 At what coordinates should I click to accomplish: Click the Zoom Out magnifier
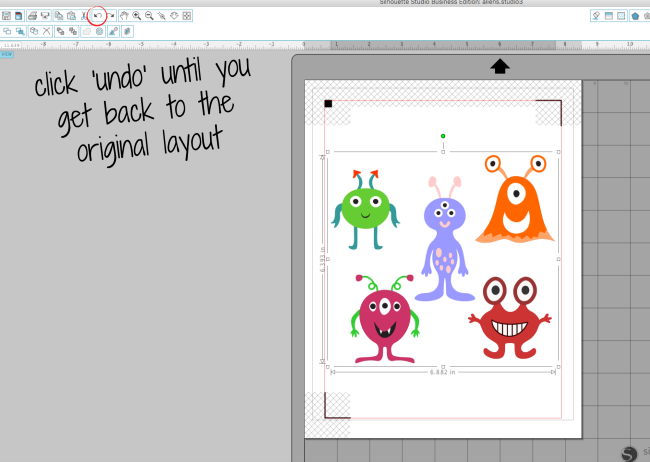point(149,16)
